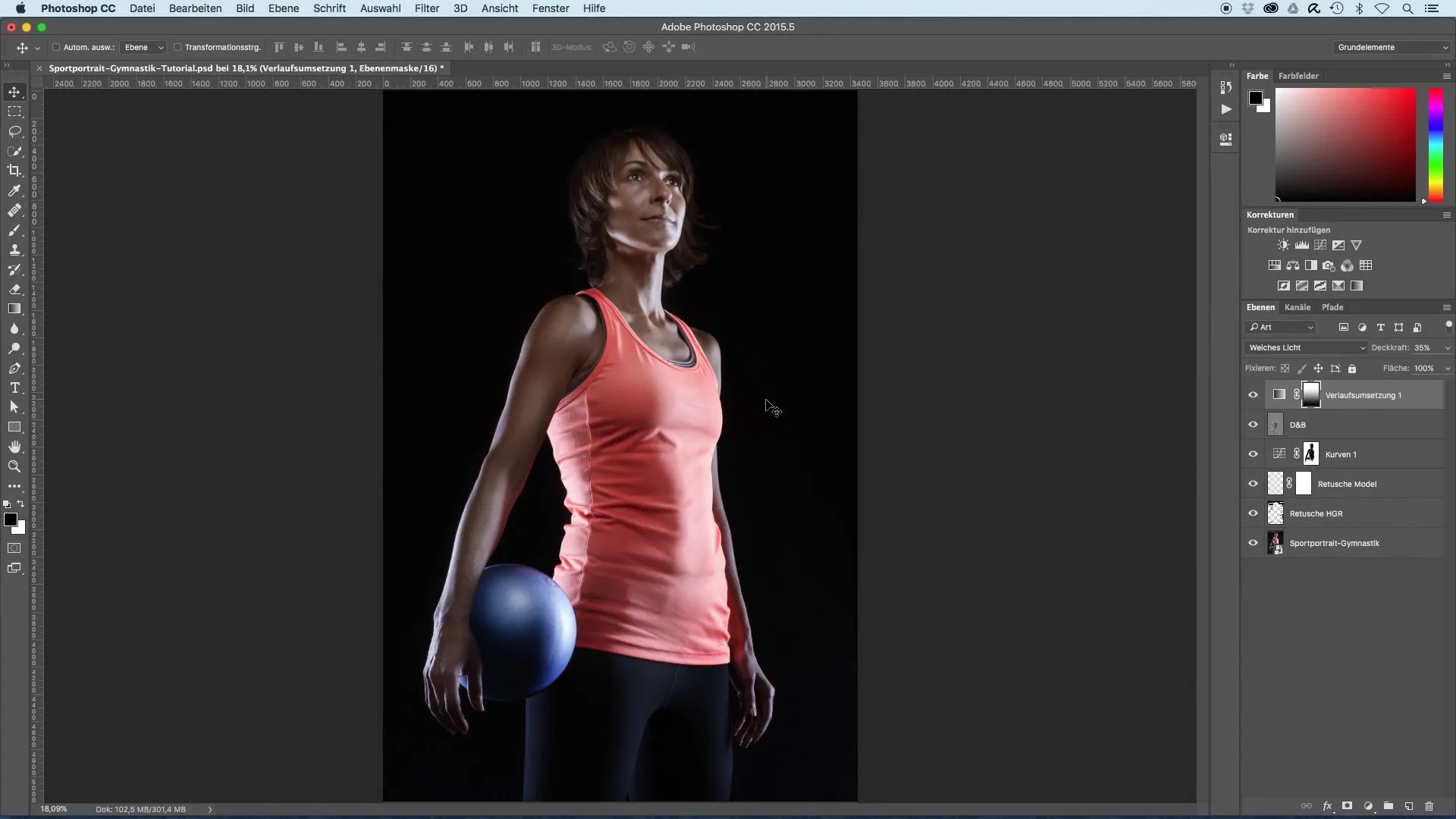Click the hue spectrum slider bar
Viewport: 1456px width, 819px height.
(1436, 145)
